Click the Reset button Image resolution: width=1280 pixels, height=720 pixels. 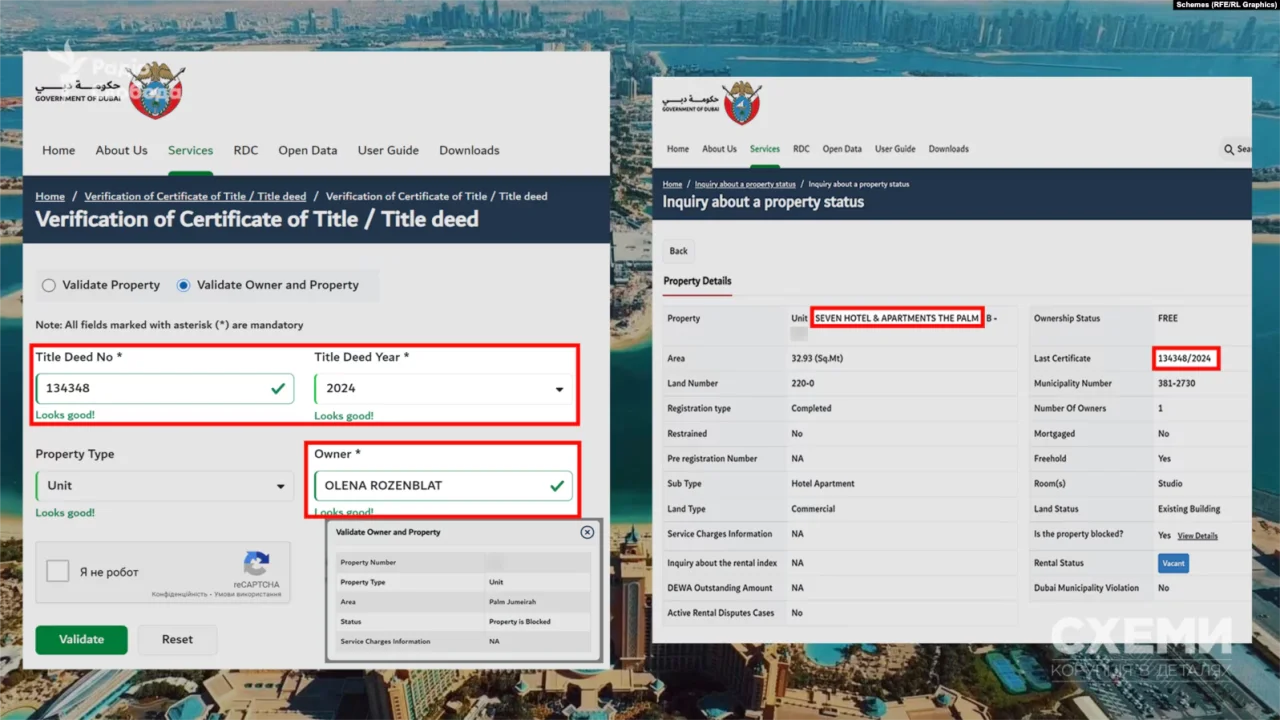pyautogui.click(x=177, y=640)
